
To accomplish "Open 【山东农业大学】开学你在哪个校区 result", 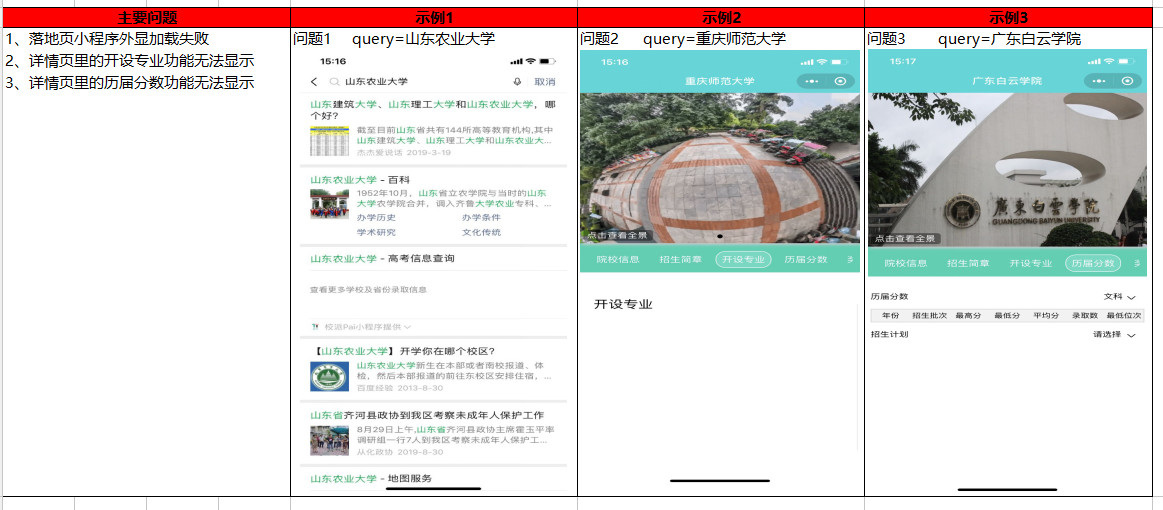I will tap(403, 351).
